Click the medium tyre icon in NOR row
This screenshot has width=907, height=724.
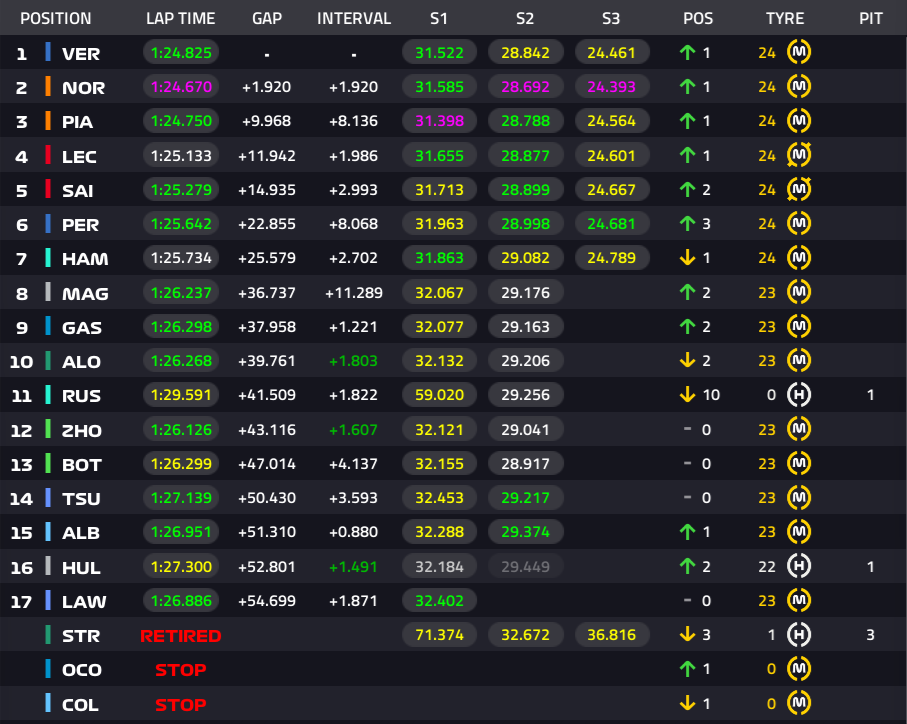pyautogui.click(x=799, y=86)
